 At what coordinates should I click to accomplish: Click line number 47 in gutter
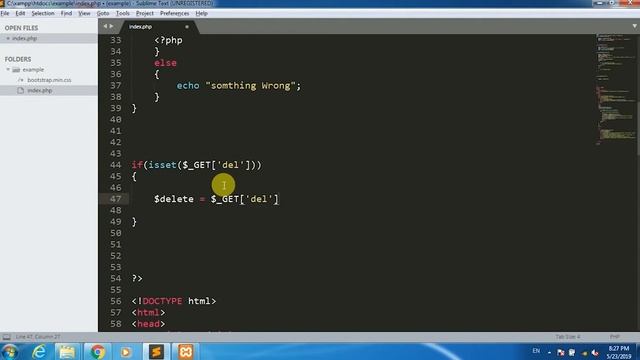(x=116, y=199)
